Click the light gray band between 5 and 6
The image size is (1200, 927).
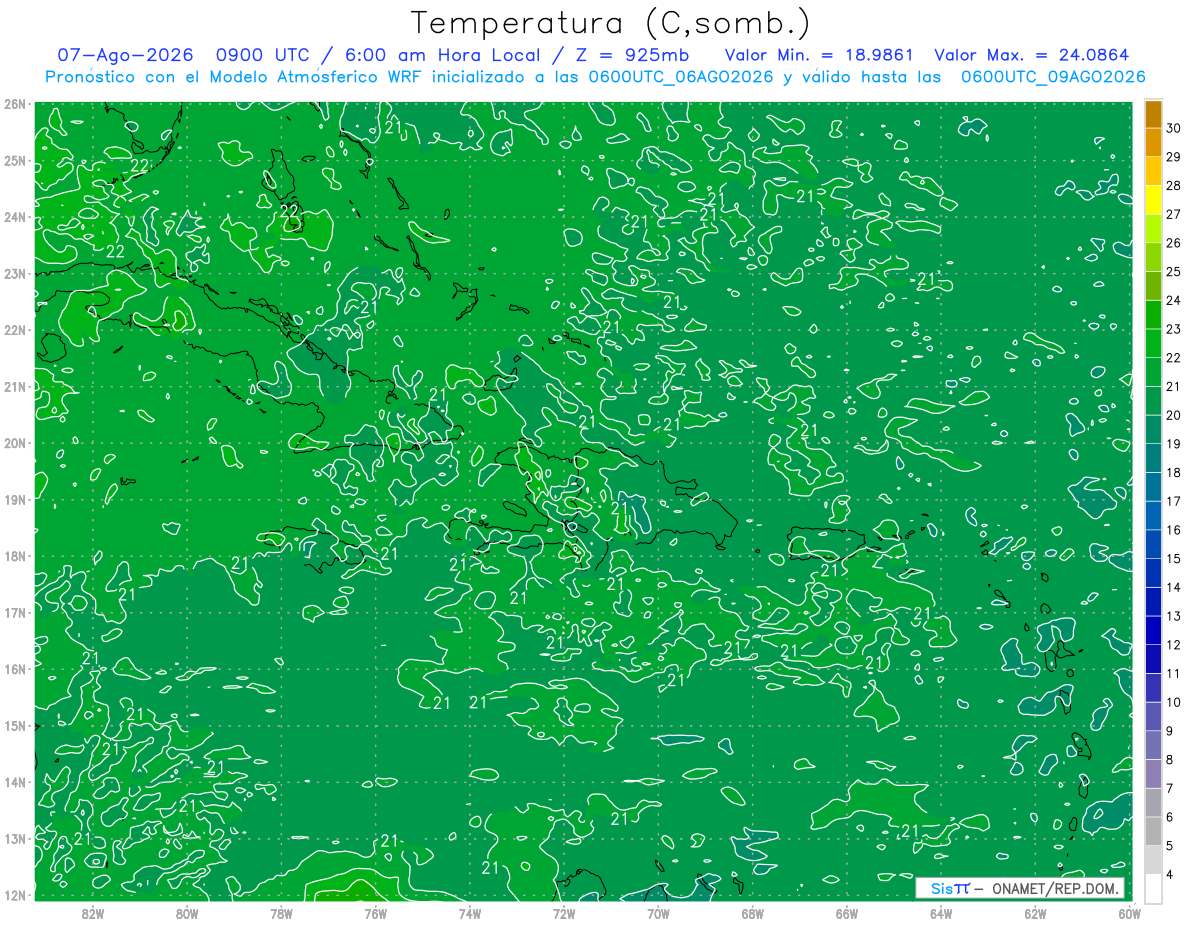(1153, 831)
